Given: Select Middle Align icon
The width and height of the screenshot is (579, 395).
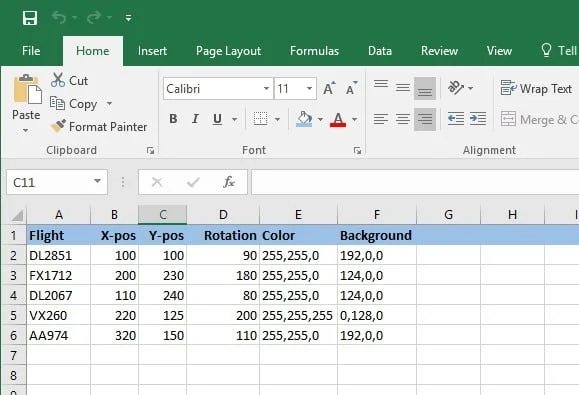Looking at the screenshot, I should coord(402,88).
